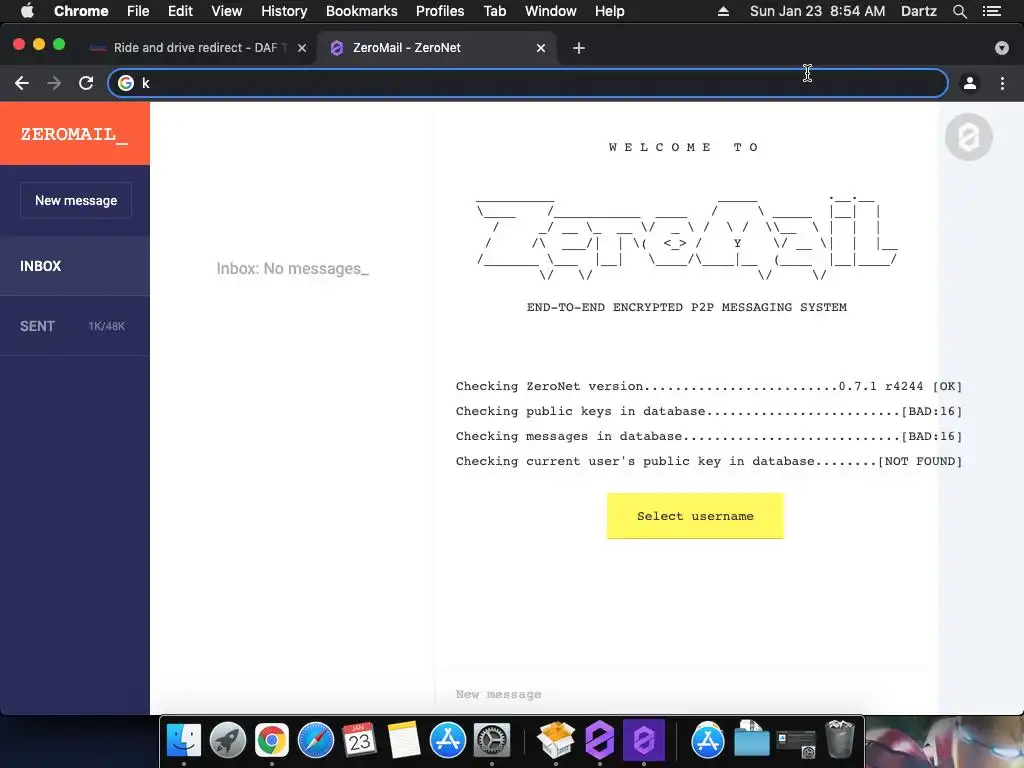Click the New message field at bottom
The width and height of the screenshot is (1024, 768).
(x=686, y=694)
